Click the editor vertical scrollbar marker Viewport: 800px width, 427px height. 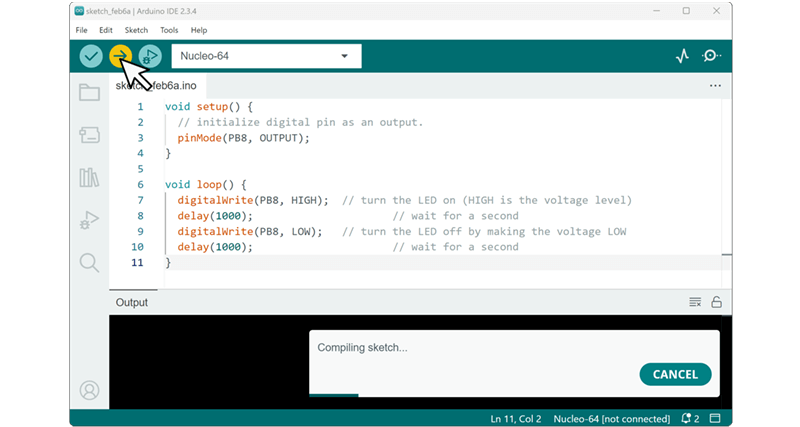click(x=727, y=254)
